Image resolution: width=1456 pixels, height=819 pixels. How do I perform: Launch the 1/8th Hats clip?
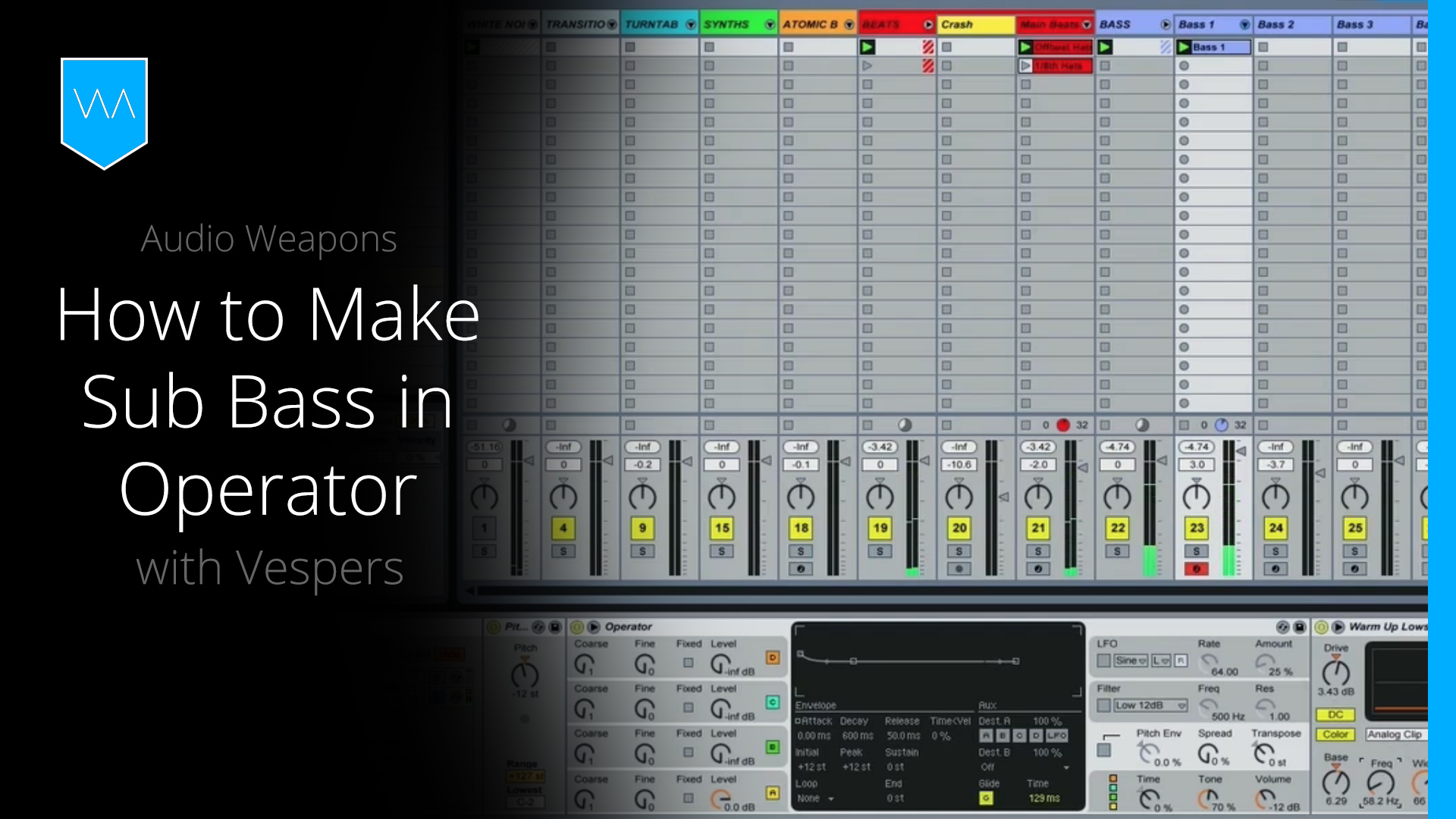pos(1025,66)
